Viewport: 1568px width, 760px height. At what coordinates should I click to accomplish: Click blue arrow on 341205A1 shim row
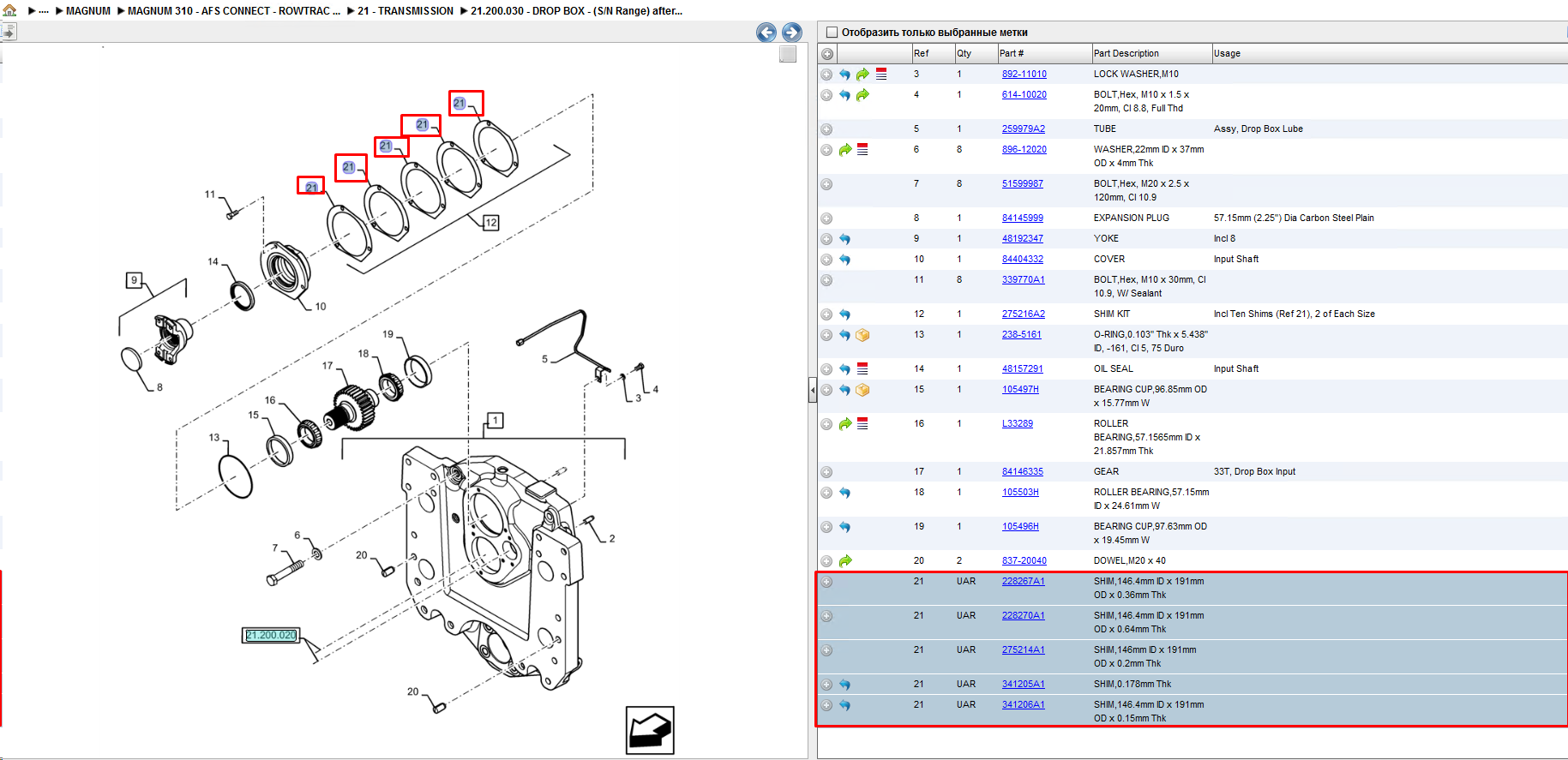(x=844, y=685)
